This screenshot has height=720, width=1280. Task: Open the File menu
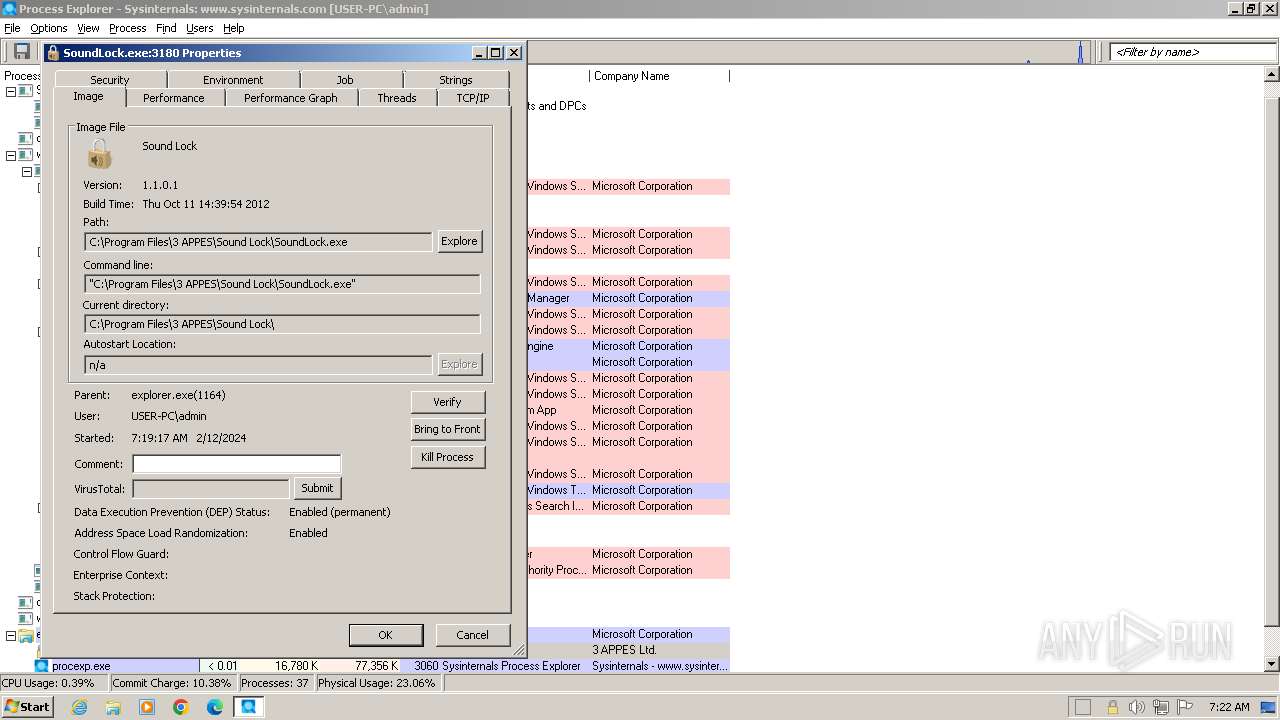click(12, 28)
